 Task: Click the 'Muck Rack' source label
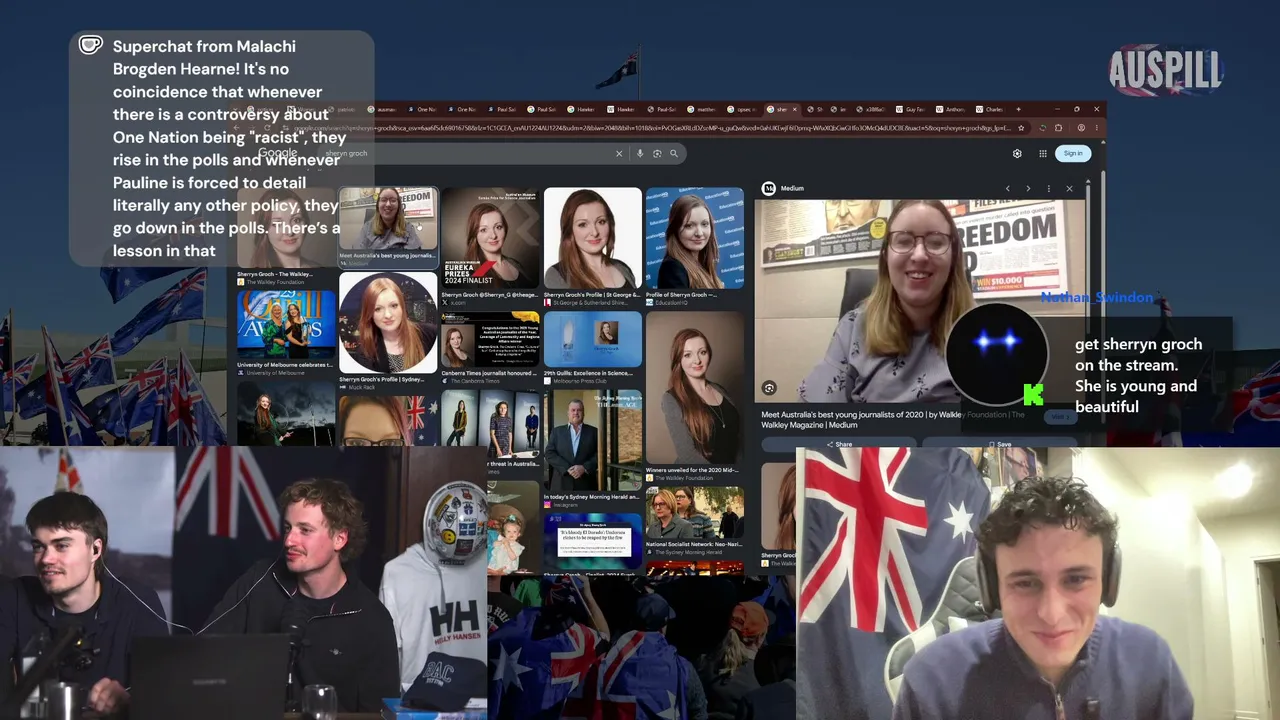click(x=360, y=387)
